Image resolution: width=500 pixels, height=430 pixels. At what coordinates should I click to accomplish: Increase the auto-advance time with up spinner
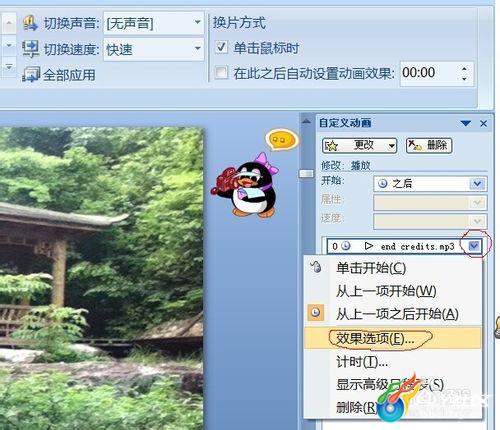tap(465, 69)
